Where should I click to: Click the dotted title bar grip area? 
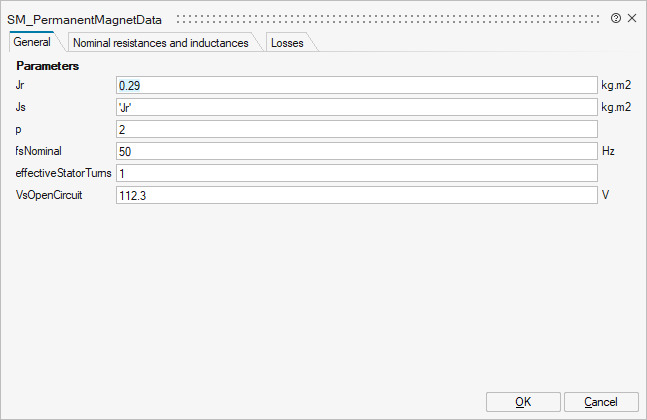(x=390, y=19)
